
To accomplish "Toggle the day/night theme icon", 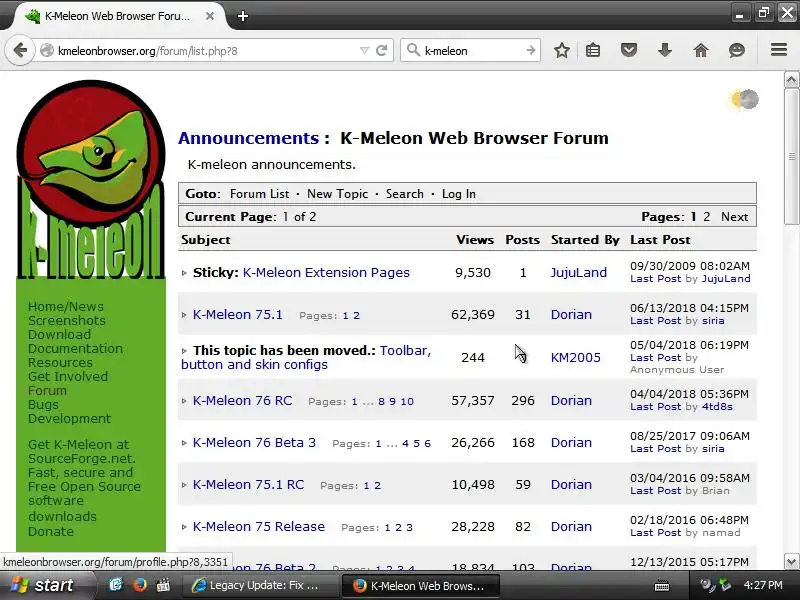I will tap(745, 99).
